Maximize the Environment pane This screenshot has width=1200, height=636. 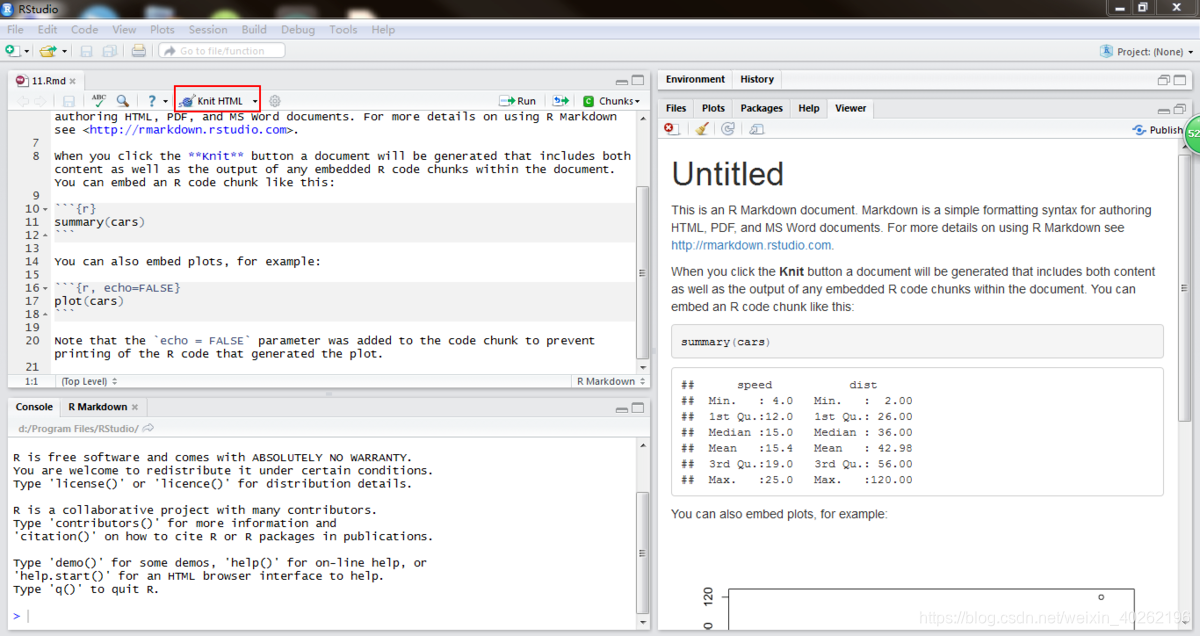(x=1181, y=80)
